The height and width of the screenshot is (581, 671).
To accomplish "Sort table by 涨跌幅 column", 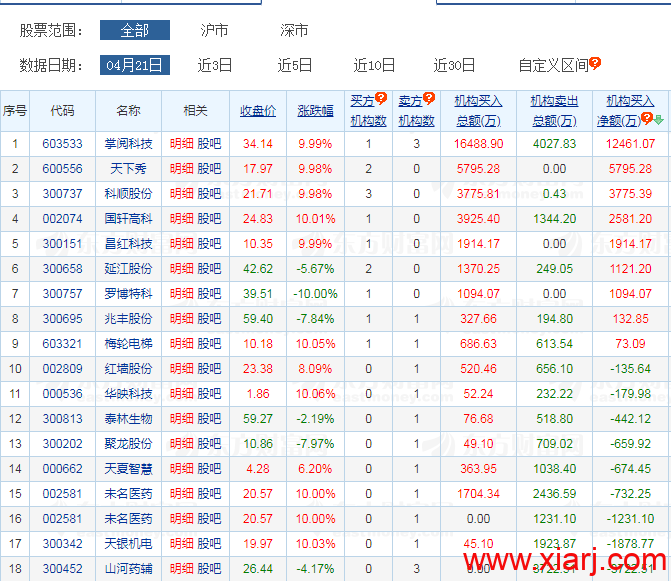I will [x=315, y=111].
